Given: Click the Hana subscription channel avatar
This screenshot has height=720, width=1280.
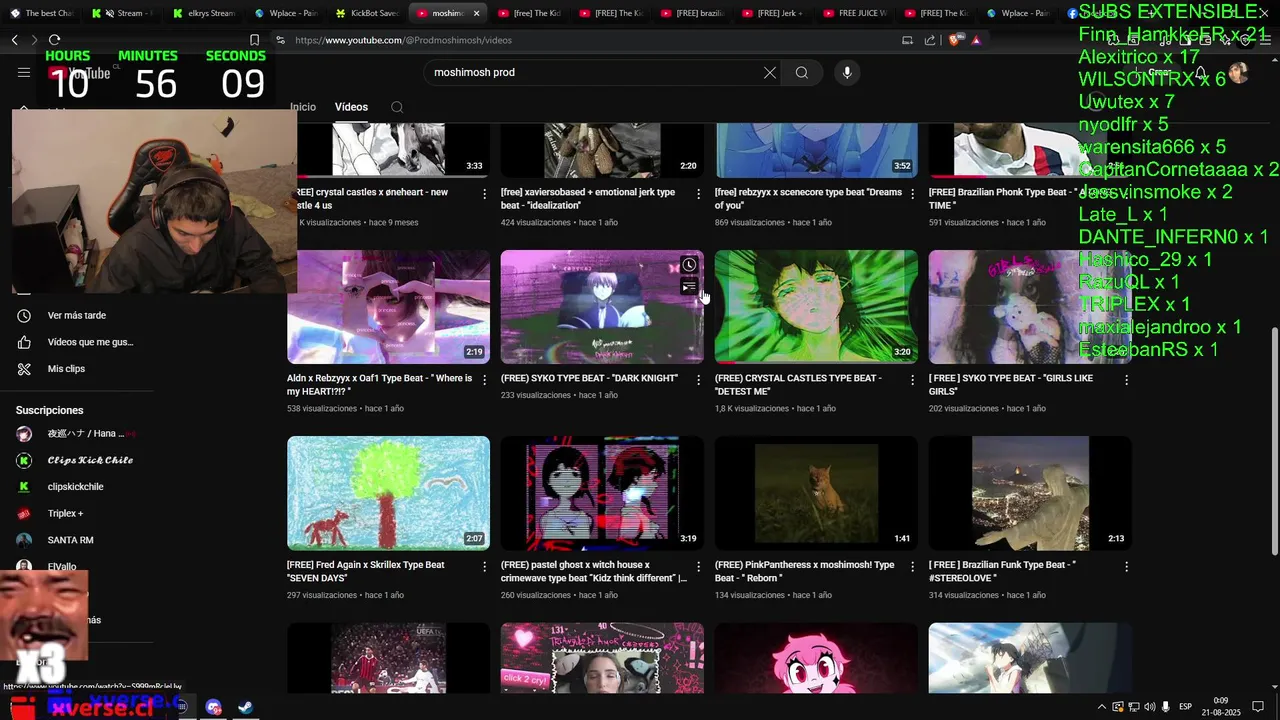Looking at the screenshot, I should coord(24,434).
